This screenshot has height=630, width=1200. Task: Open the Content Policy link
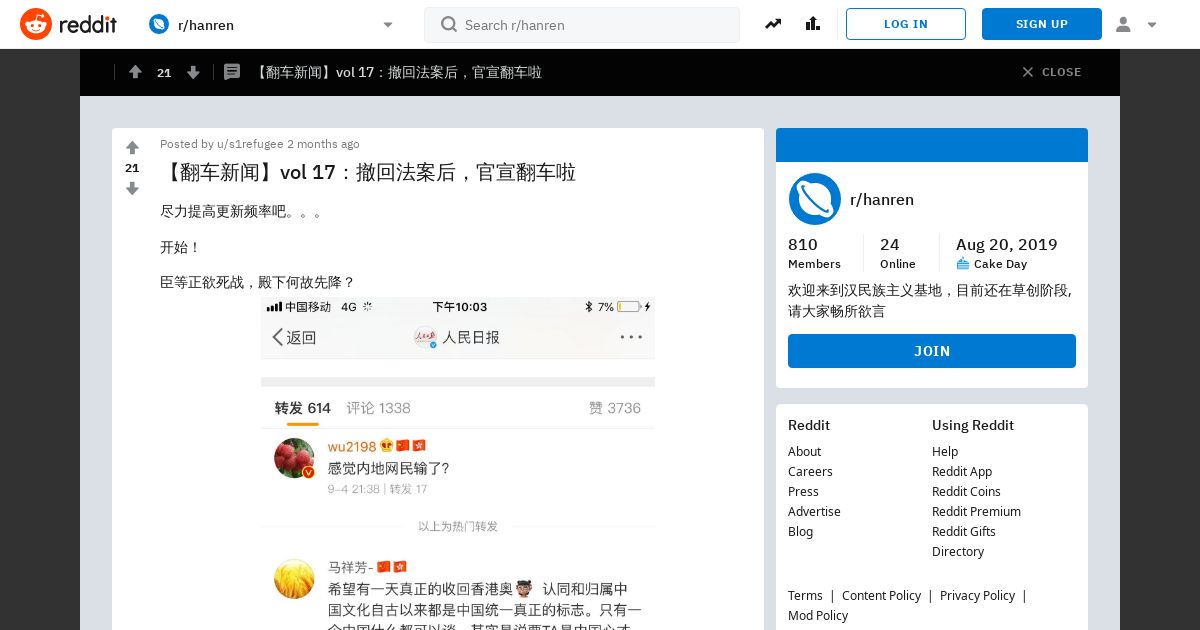pyautogui.click(x=881, y=595)
